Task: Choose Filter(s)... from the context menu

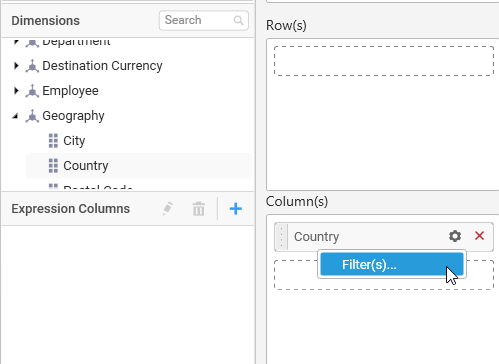Action: [x=392, y=264]
